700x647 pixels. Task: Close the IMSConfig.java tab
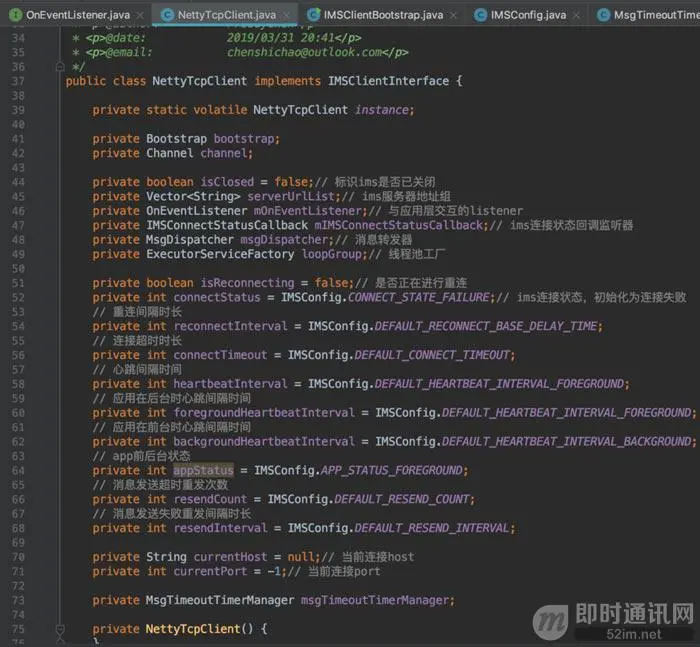[576, 15]
